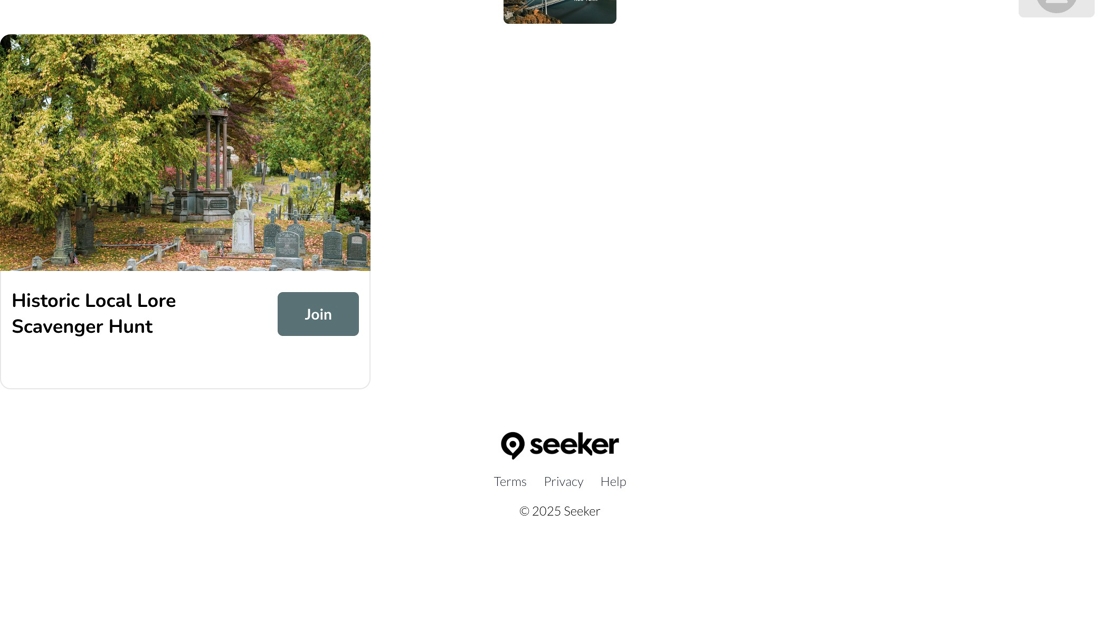Click the columned monument in the cemetery photo
The height and width of the screenshot is (627, 1120).
tap(207, 164)
